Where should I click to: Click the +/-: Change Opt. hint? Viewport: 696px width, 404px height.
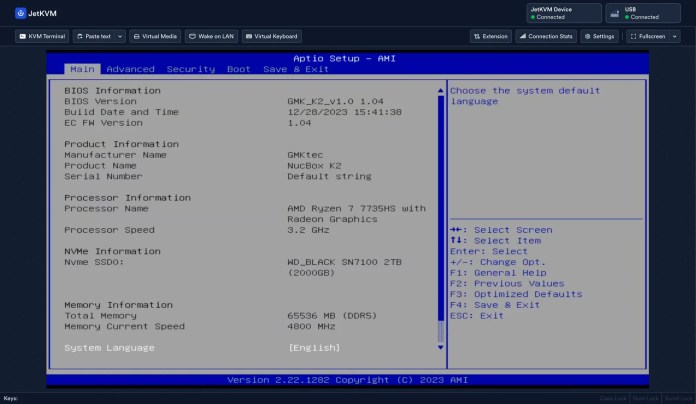(498, 262)
